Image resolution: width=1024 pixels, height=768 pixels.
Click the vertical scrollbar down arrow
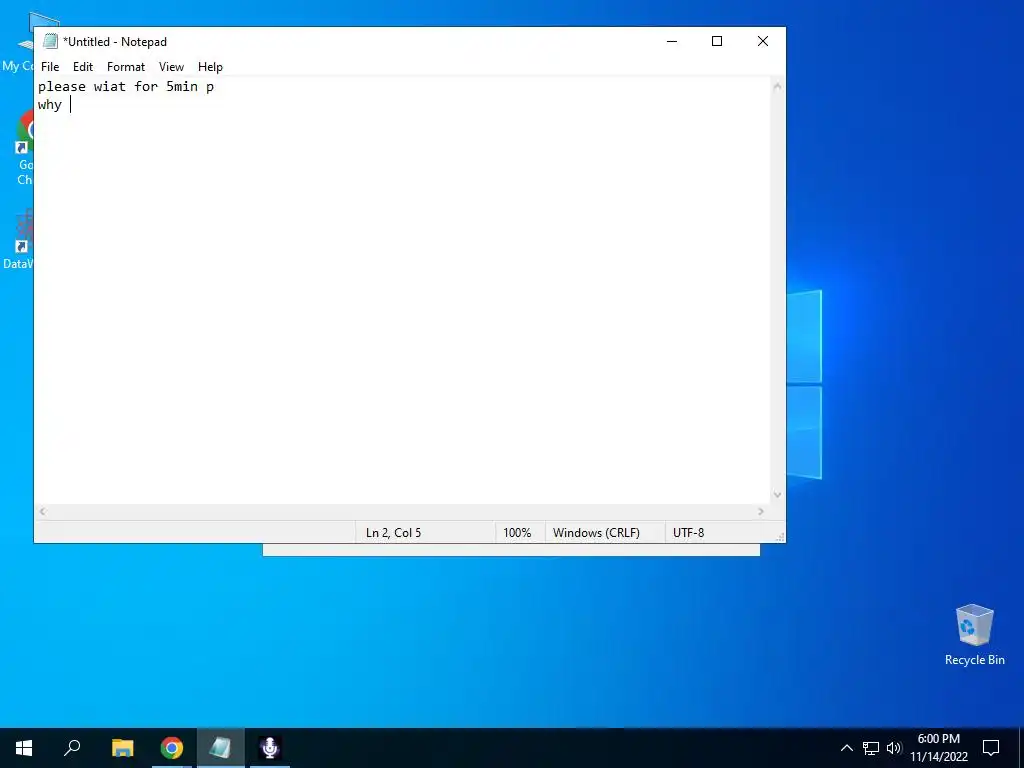point(777,495)
